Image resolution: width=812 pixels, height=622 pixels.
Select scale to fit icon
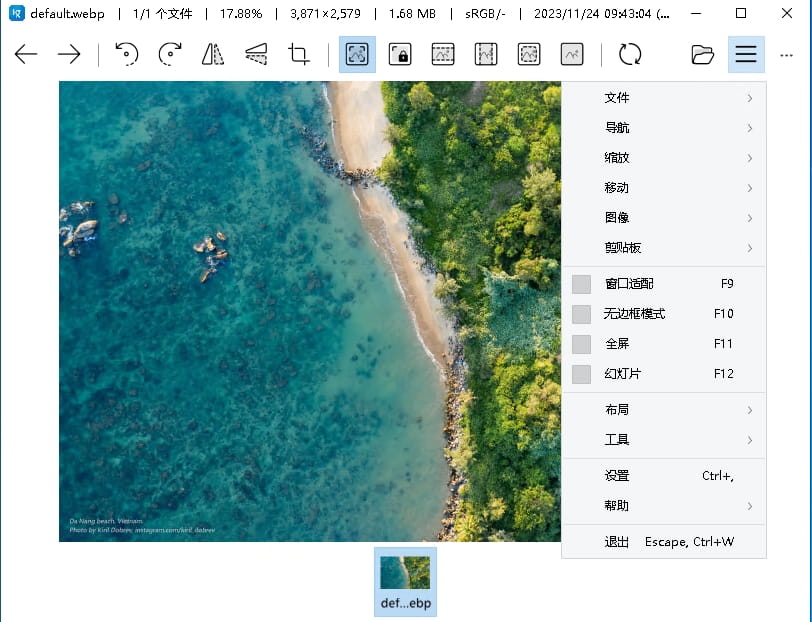[x=529, y=54]
